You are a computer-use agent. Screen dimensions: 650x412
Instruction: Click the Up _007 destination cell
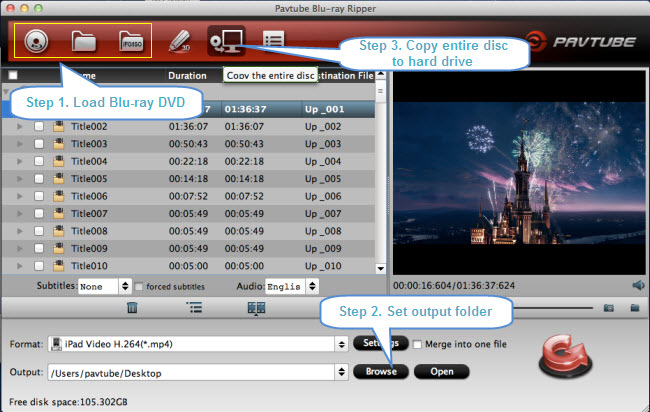click(323, 213)
